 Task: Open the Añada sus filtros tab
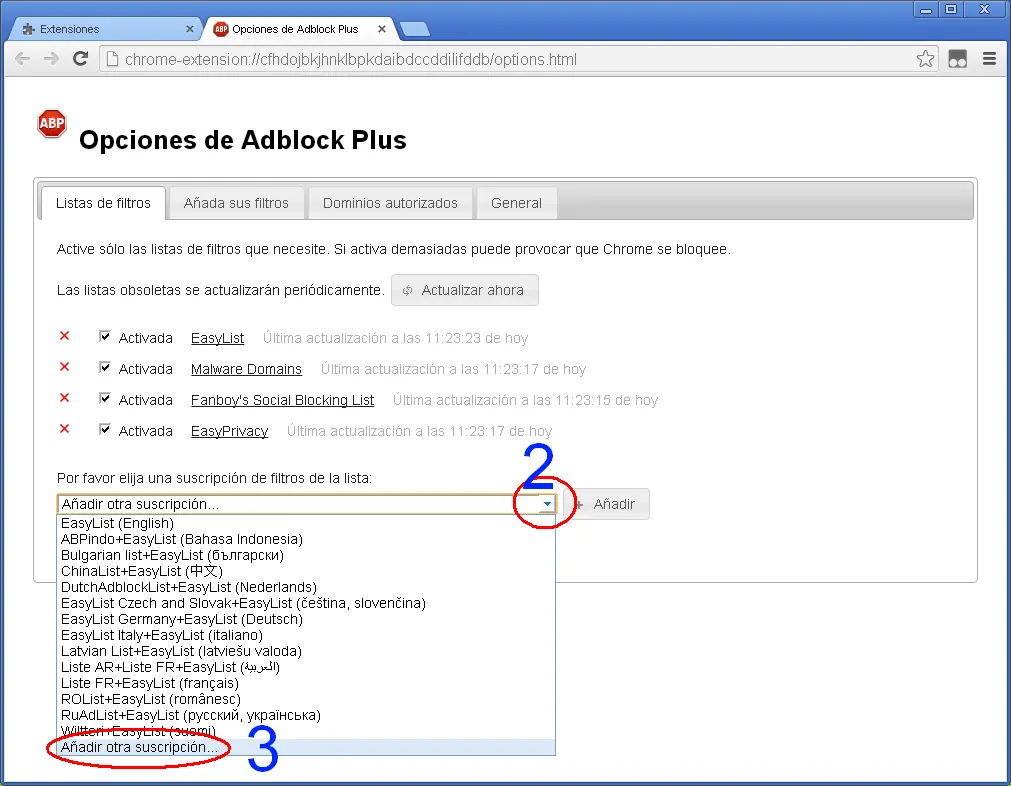236,203
